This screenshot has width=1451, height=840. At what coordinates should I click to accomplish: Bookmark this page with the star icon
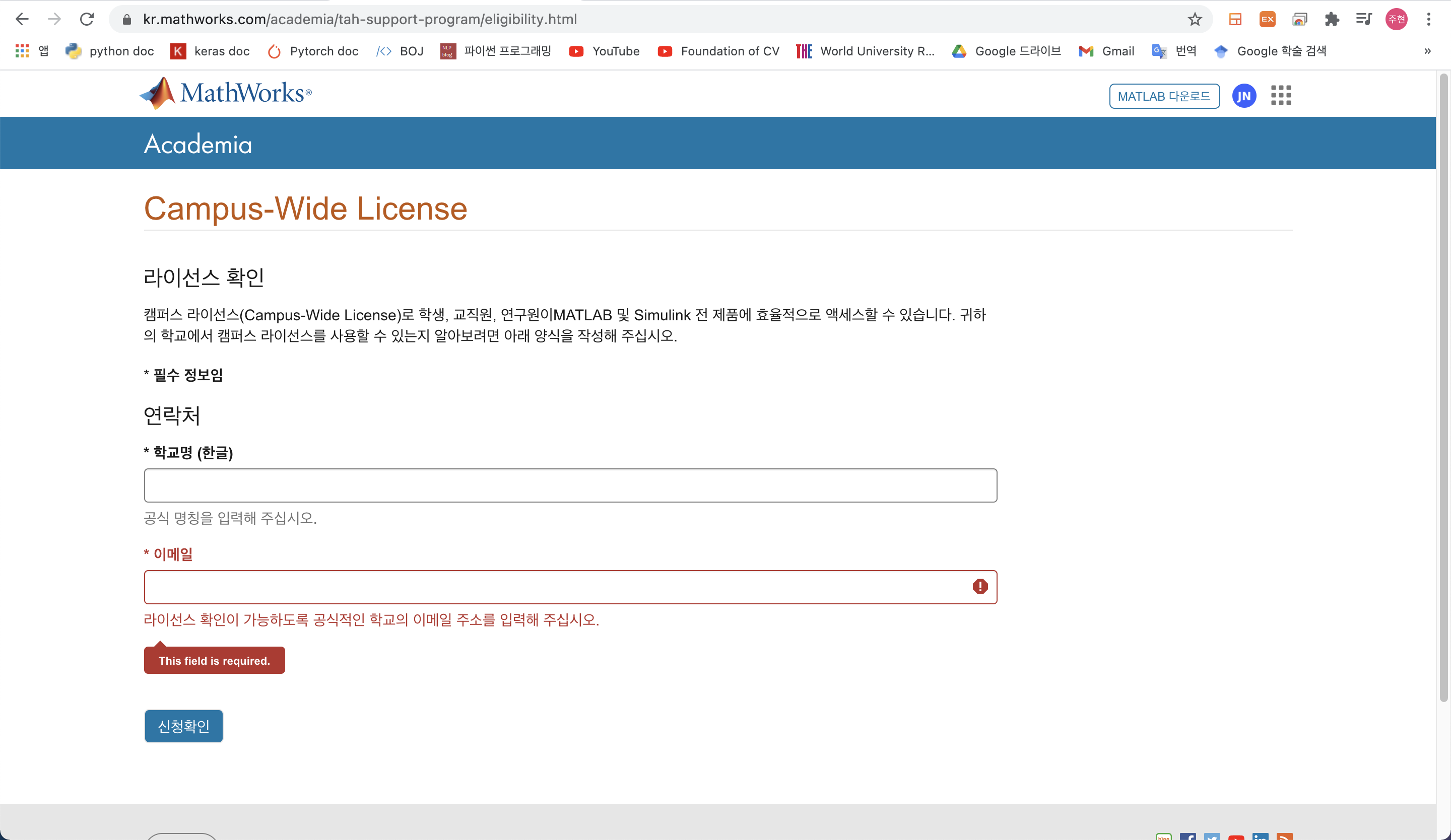1195,20
